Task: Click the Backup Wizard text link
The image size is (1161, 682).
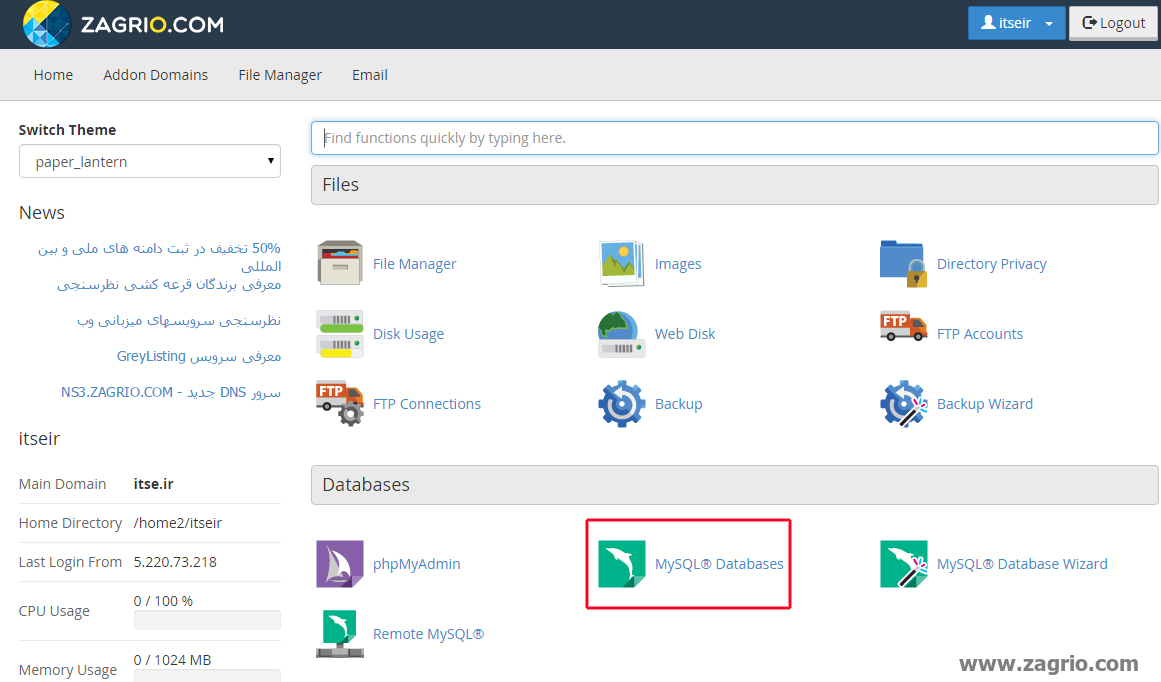Action: [985, 404]
